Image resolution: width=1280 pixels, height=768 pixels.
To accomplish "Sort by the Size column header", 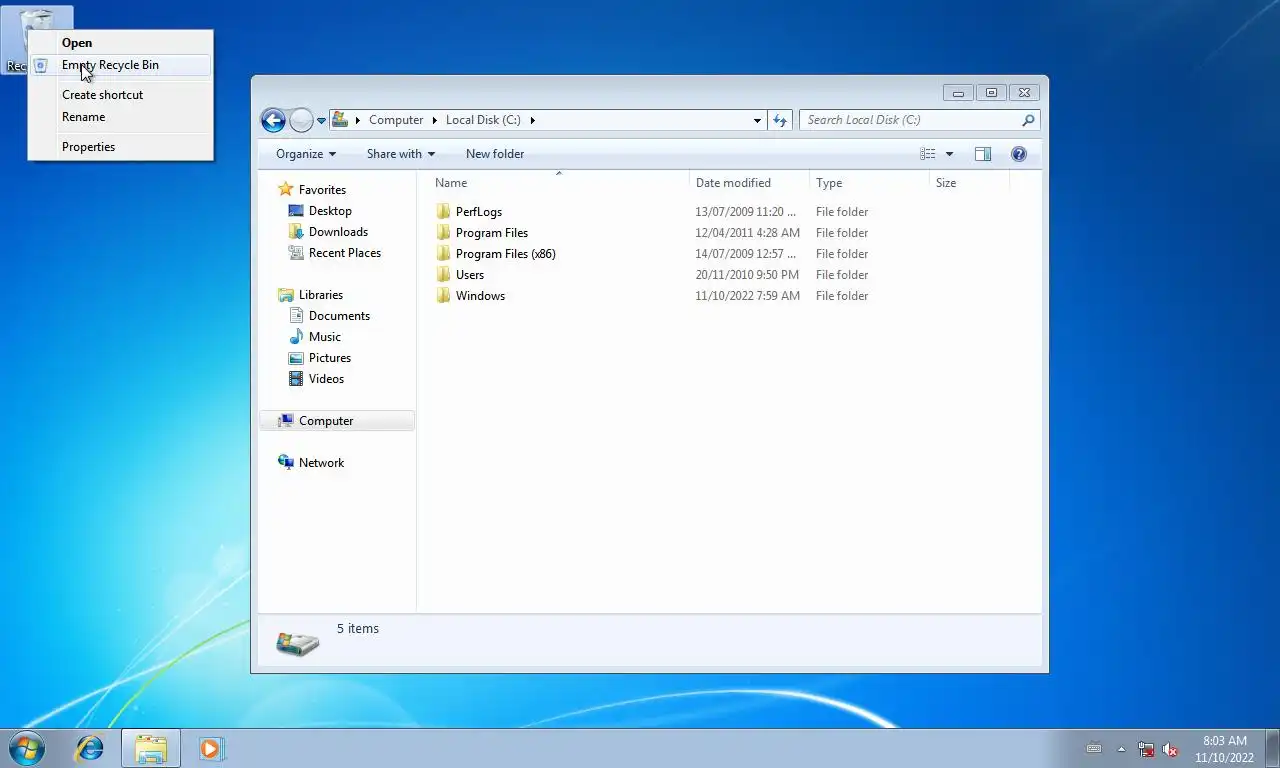I will pos(969,183).
